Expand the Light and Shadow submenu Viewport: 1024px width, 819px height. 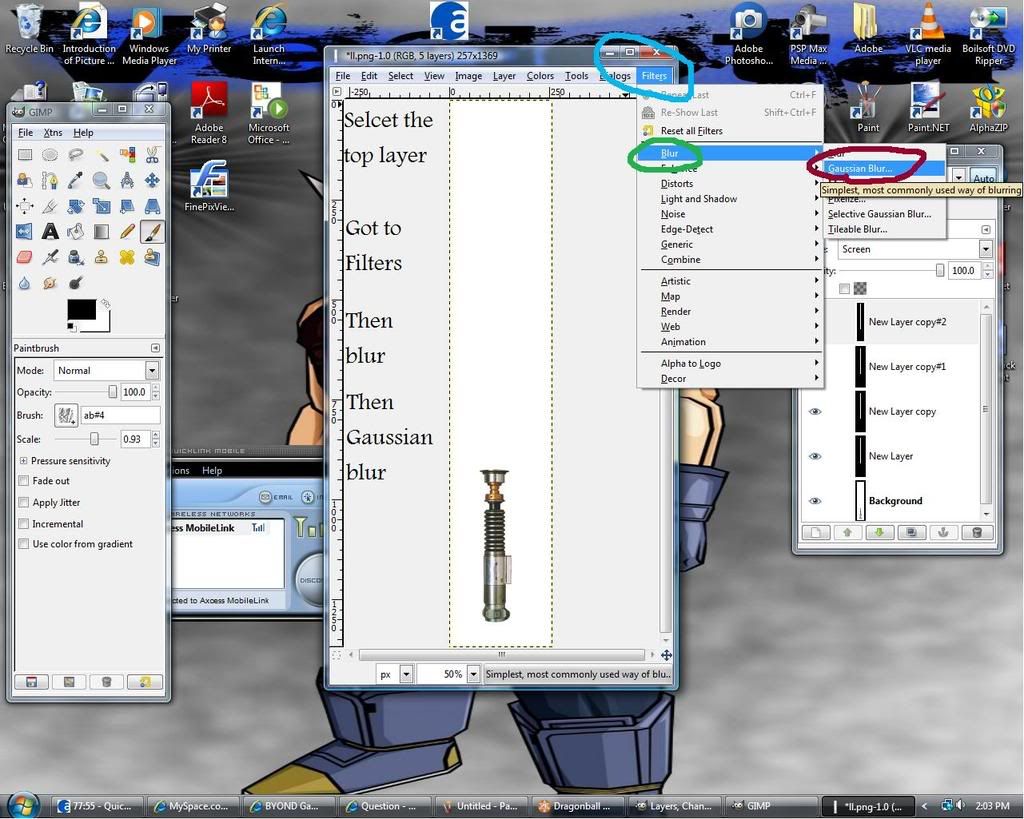[730, 199]
